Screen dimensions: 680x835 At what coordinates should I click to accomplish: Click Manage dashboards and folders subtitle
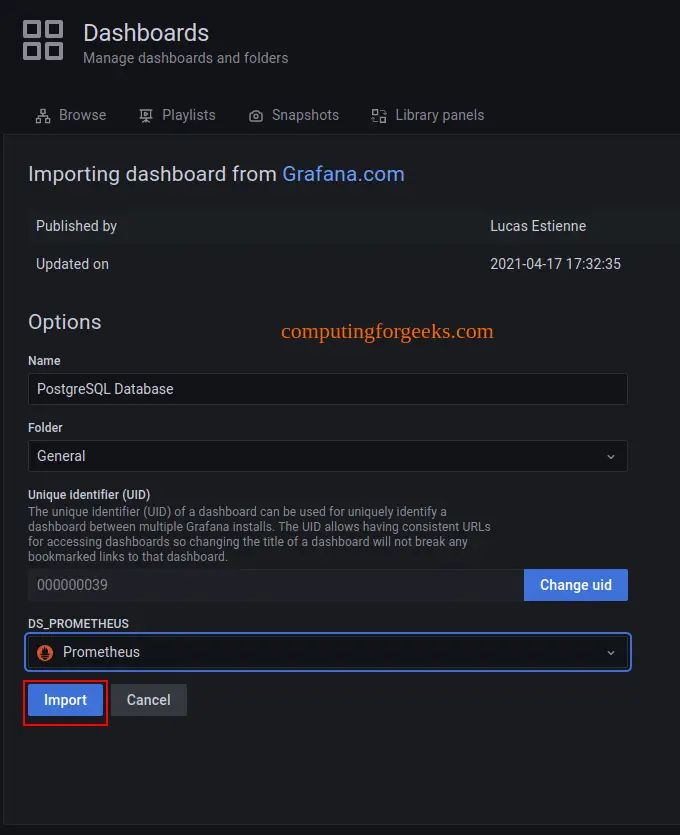185,58
